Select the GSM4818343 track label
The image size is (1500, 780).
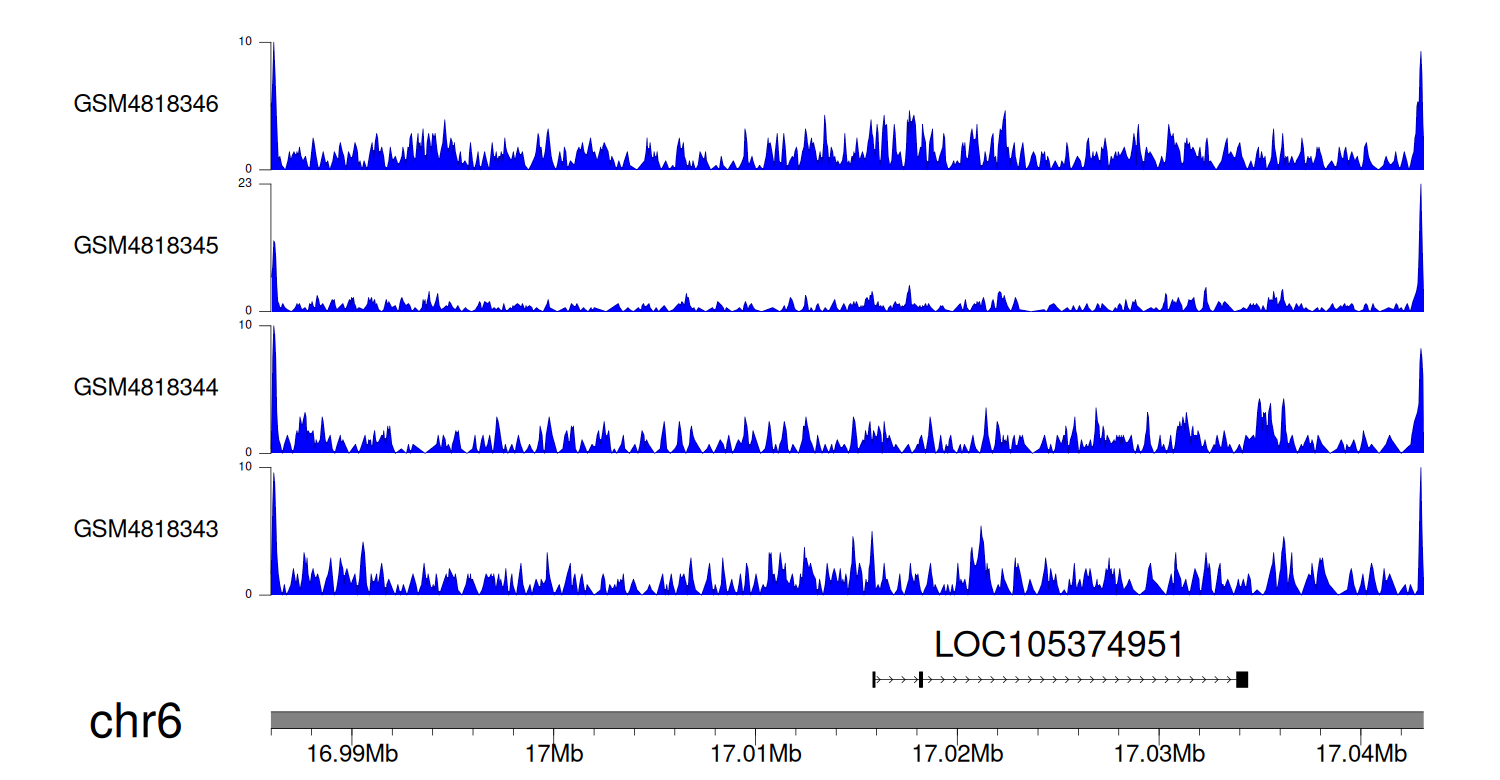[x=146, y=528]
